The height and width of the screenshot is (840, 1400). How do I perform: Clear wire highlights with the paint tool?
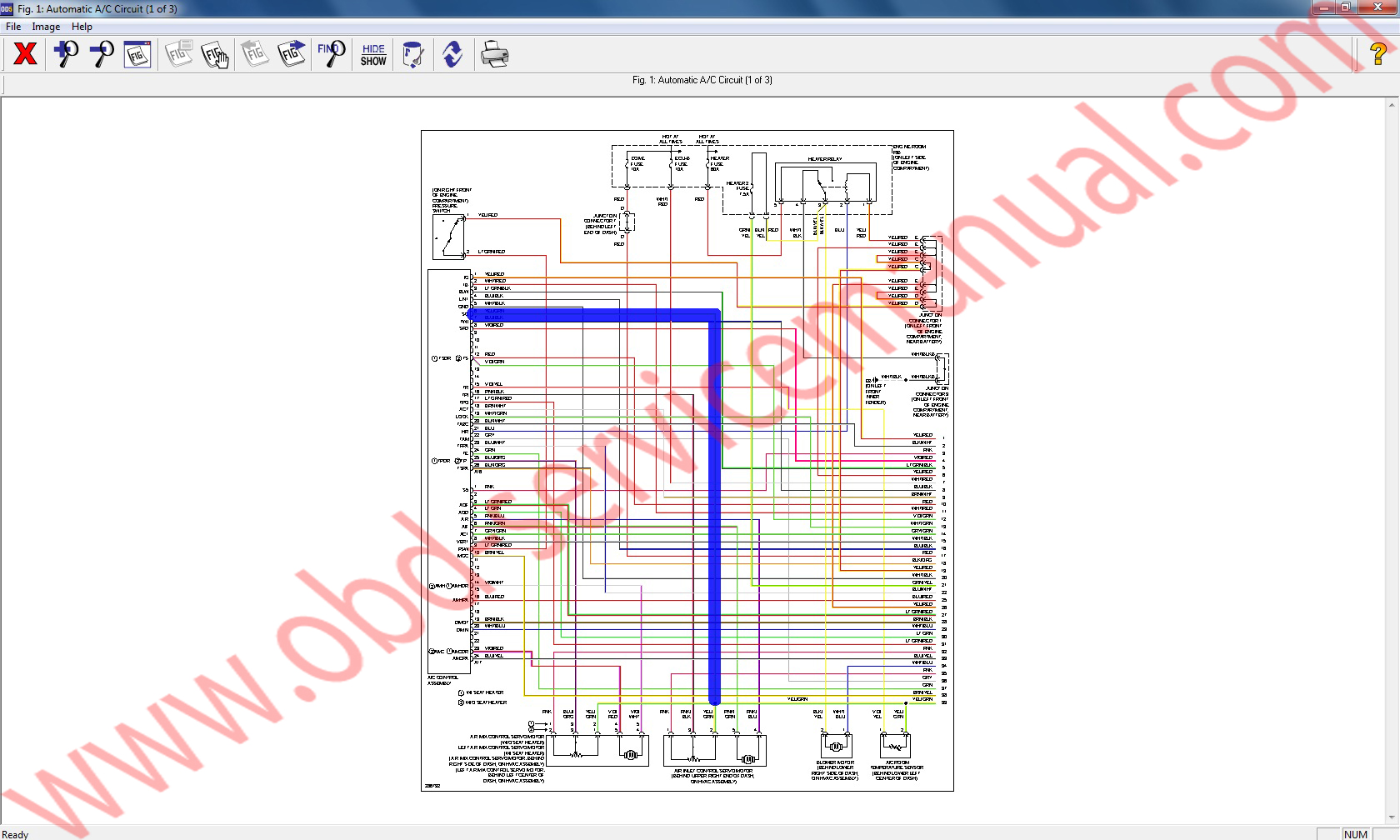pos(413,54)
